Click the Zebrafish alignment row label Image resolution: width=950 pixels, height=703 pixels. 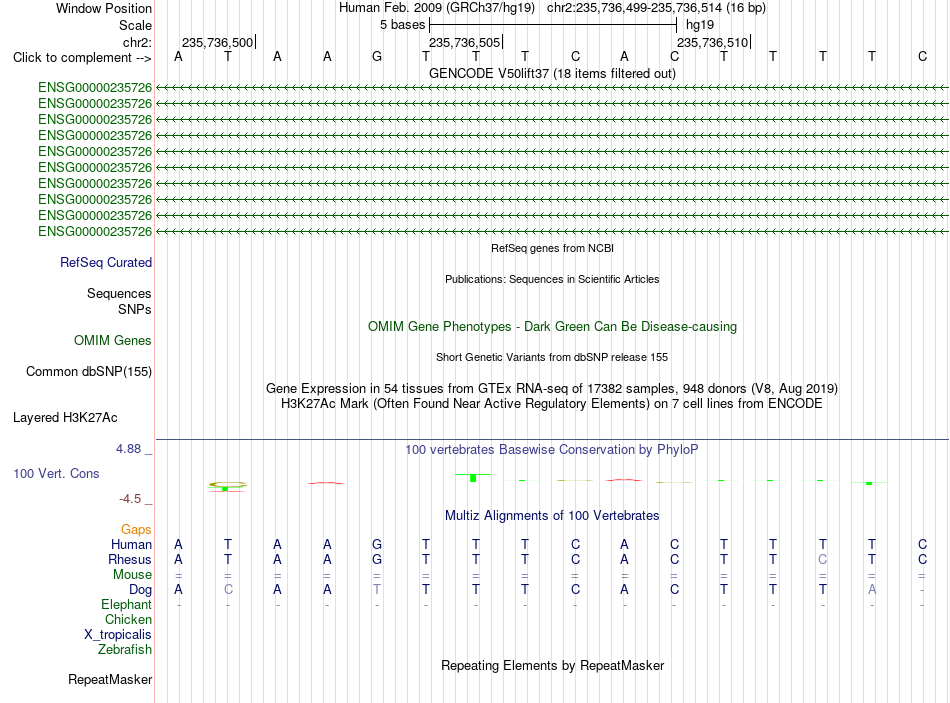(125, 649)
